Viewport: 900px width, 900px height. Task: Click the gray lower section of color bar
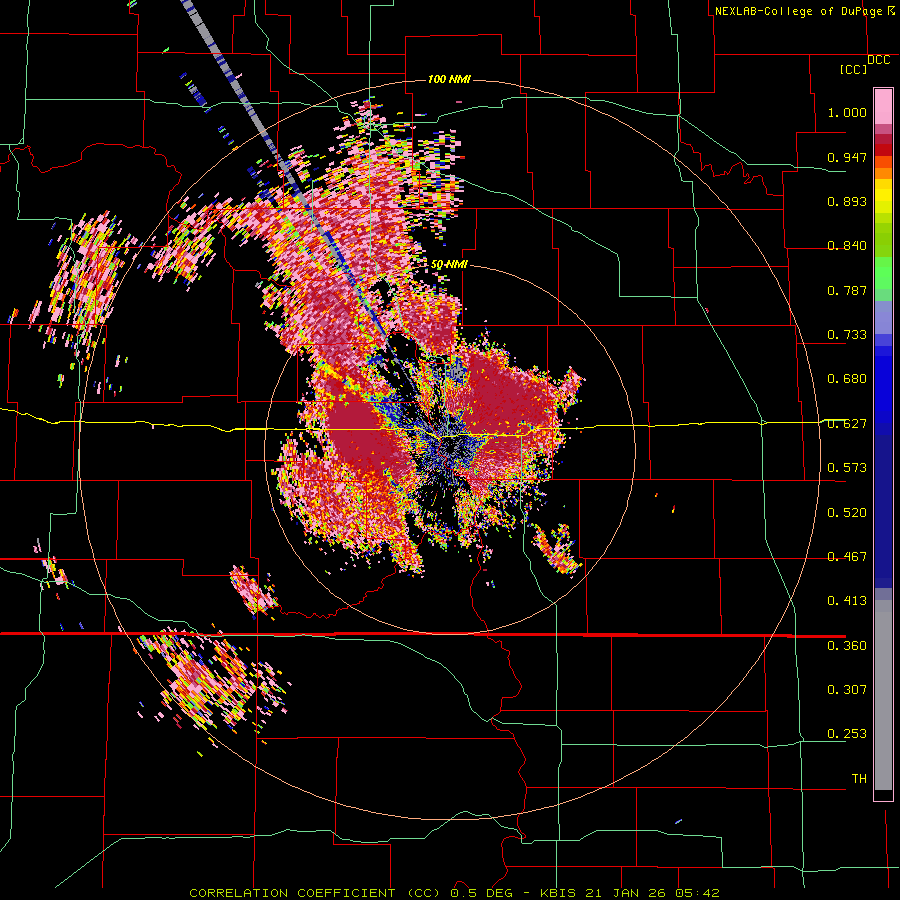883,695
